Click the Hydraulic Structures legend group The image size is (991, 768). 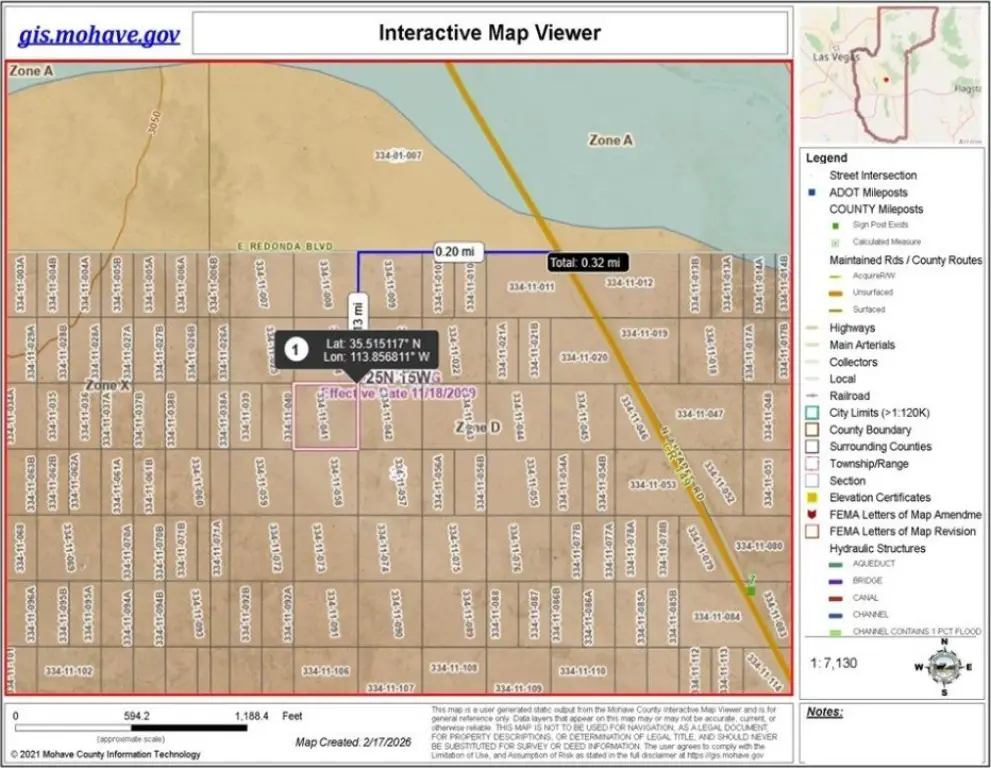[877, 549]
